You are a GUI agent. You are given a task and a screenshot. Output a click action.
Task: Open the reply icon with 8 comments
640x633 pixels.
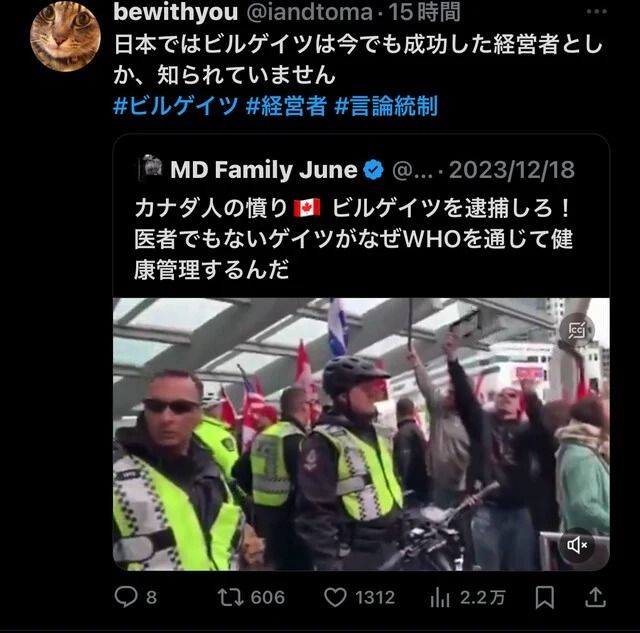pyautogui.click(x=126, y=597)
